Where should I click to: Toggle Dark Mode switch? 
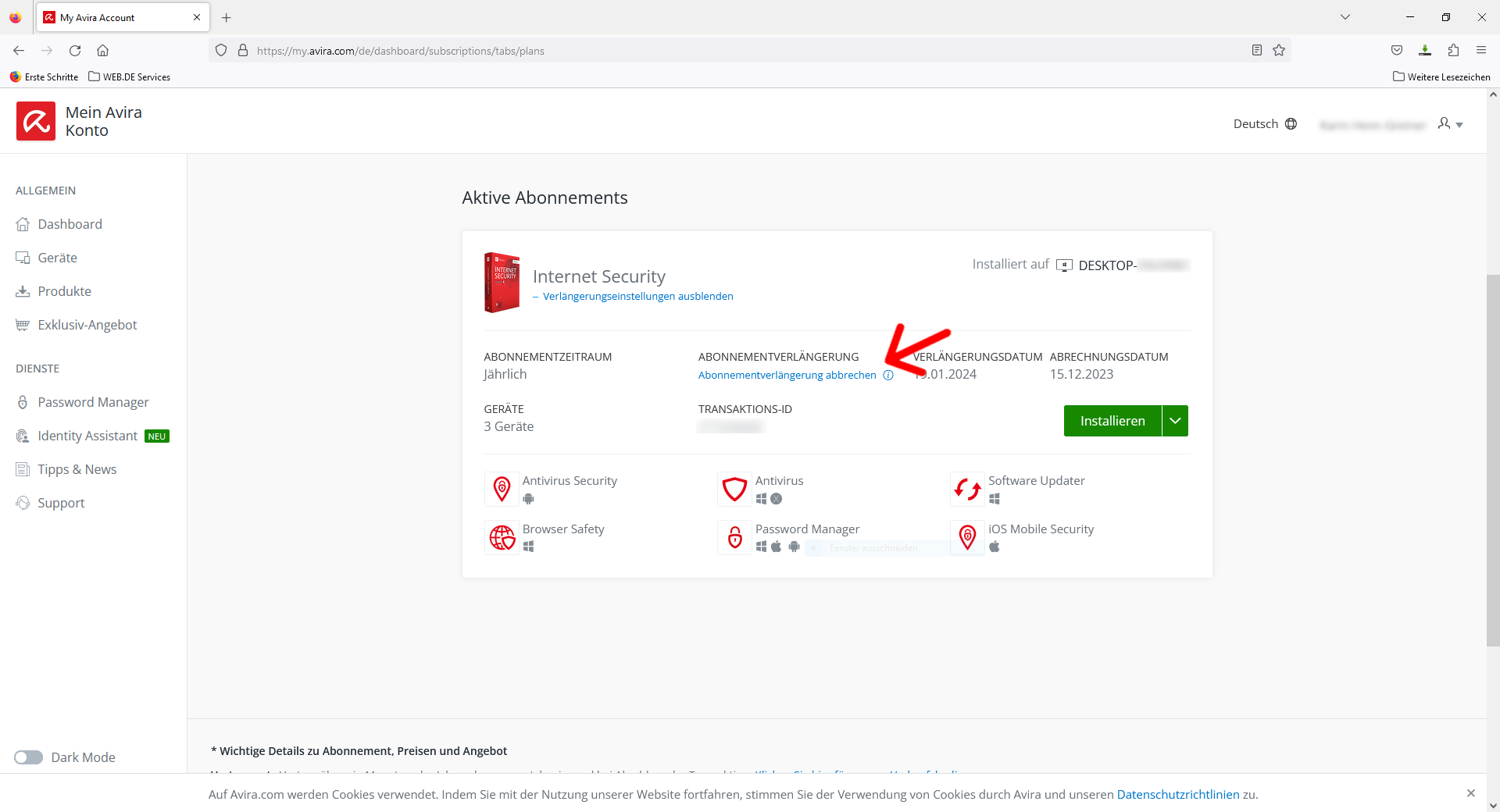pos(28,757)
